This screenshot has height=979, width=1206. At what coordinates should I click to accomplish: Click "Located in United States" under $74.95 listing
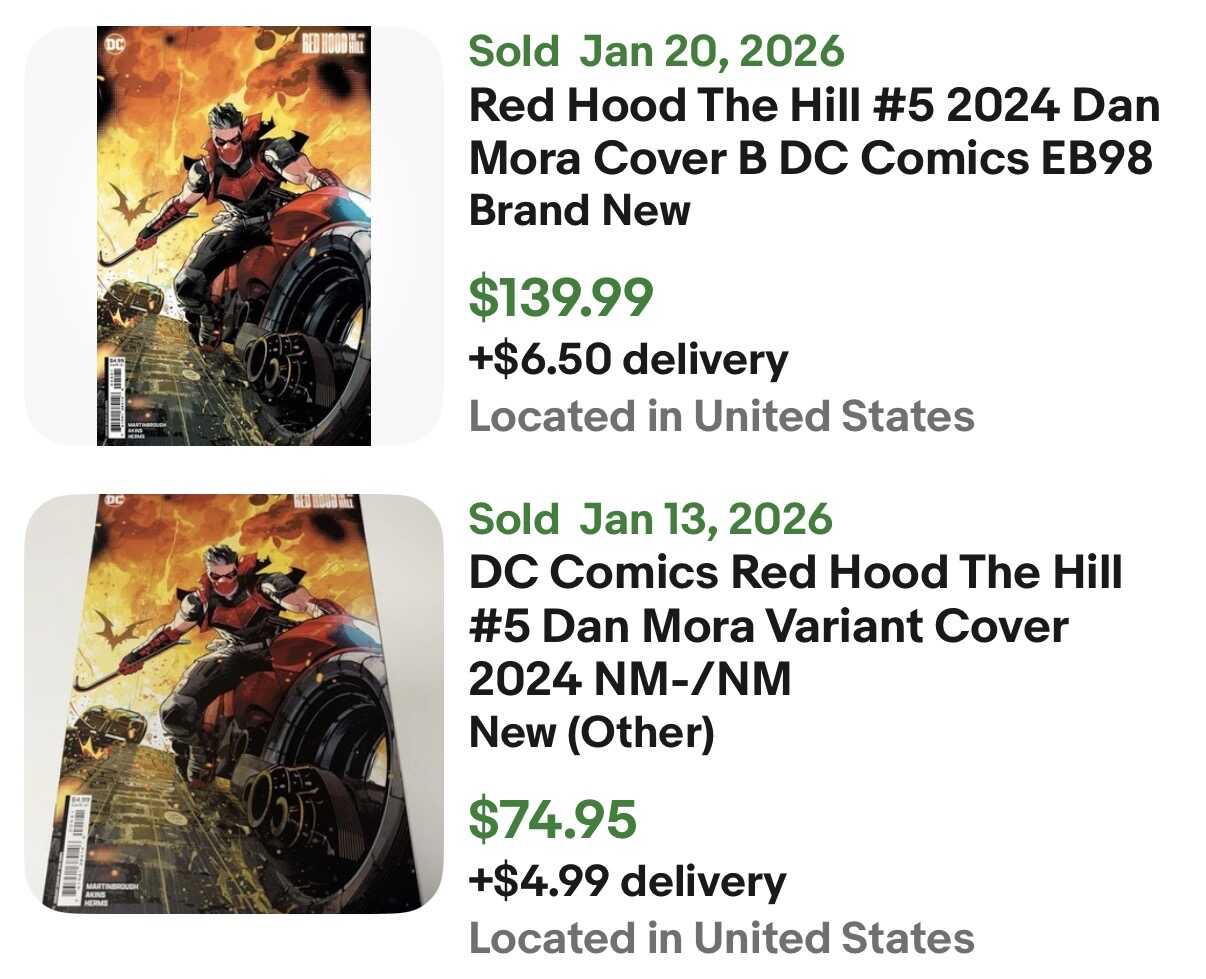(x=721, y=938)
